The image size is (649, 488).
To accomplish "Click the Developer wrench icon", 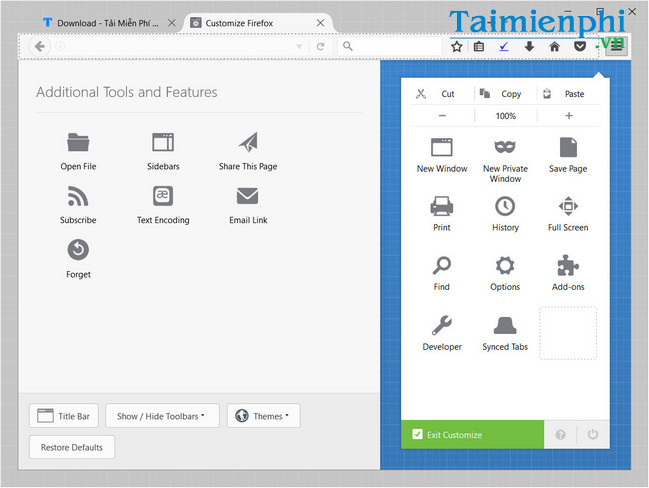I will [442, 325].
